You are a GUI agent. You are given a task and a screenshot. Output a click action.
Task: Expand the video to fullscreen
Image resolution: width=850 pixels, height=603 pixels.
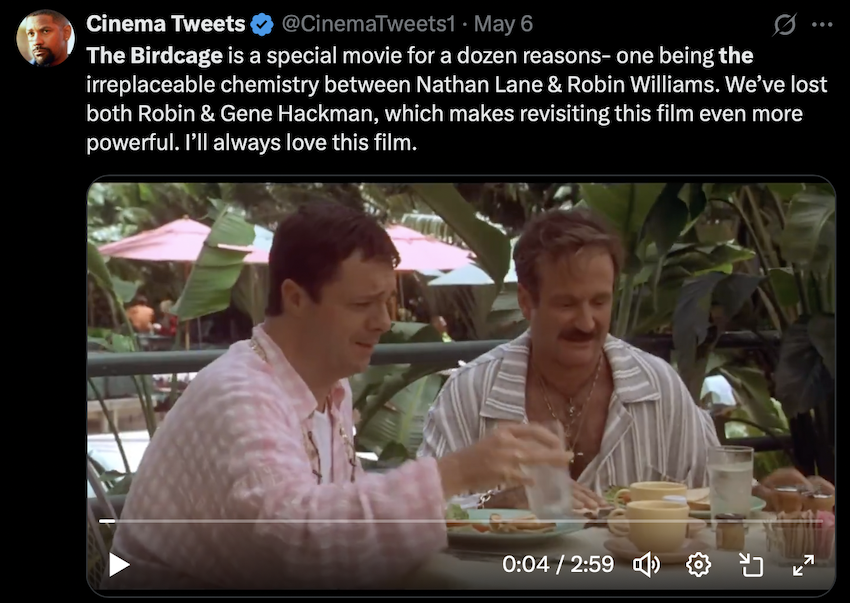tap(803, 565)
